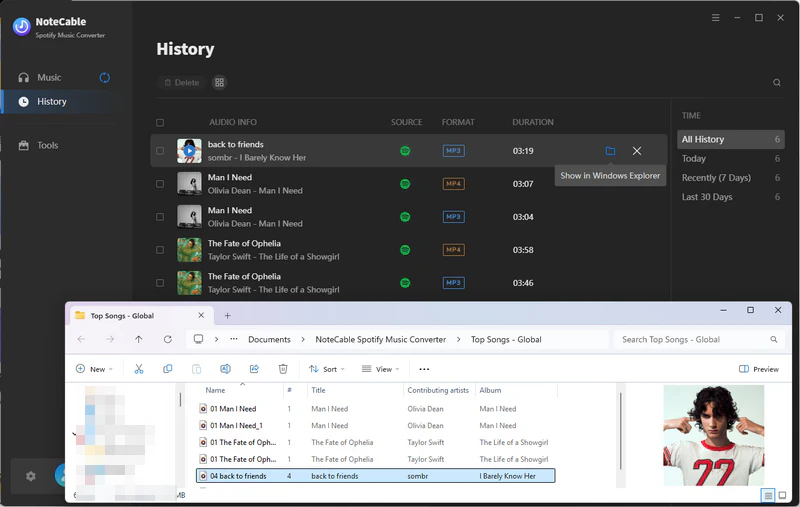Open NoteCable settings gear icon

pyautogui.click(x=30, y=476)
